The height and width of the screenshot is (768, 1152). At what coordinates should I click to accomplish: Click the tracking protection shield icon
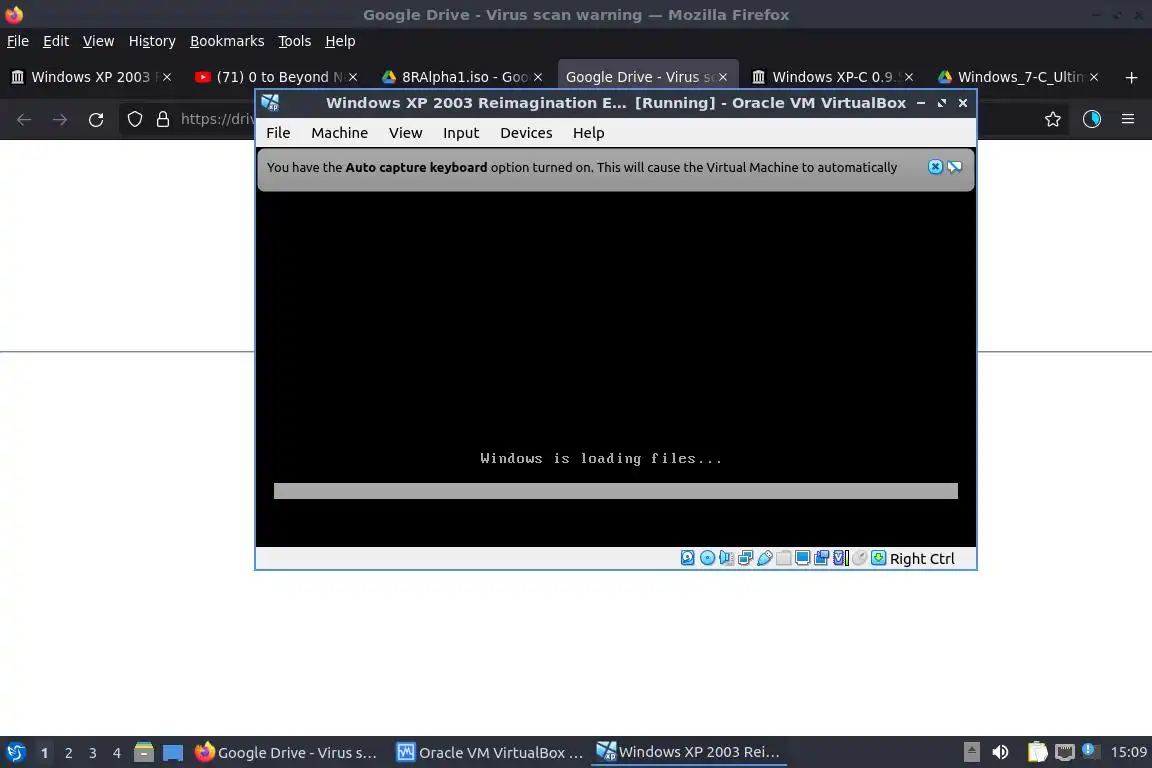pos(134,119)
